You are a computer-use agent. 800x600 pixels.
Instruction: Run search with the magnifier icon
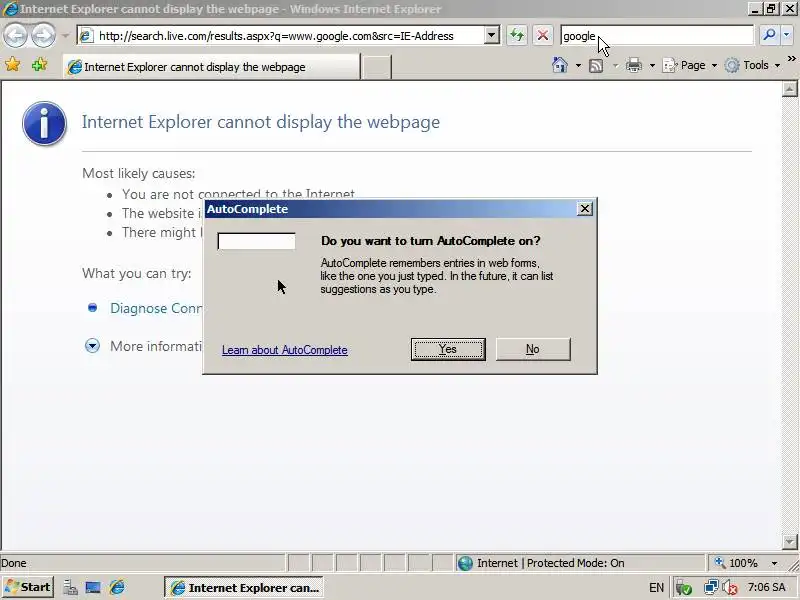[769, 35]
